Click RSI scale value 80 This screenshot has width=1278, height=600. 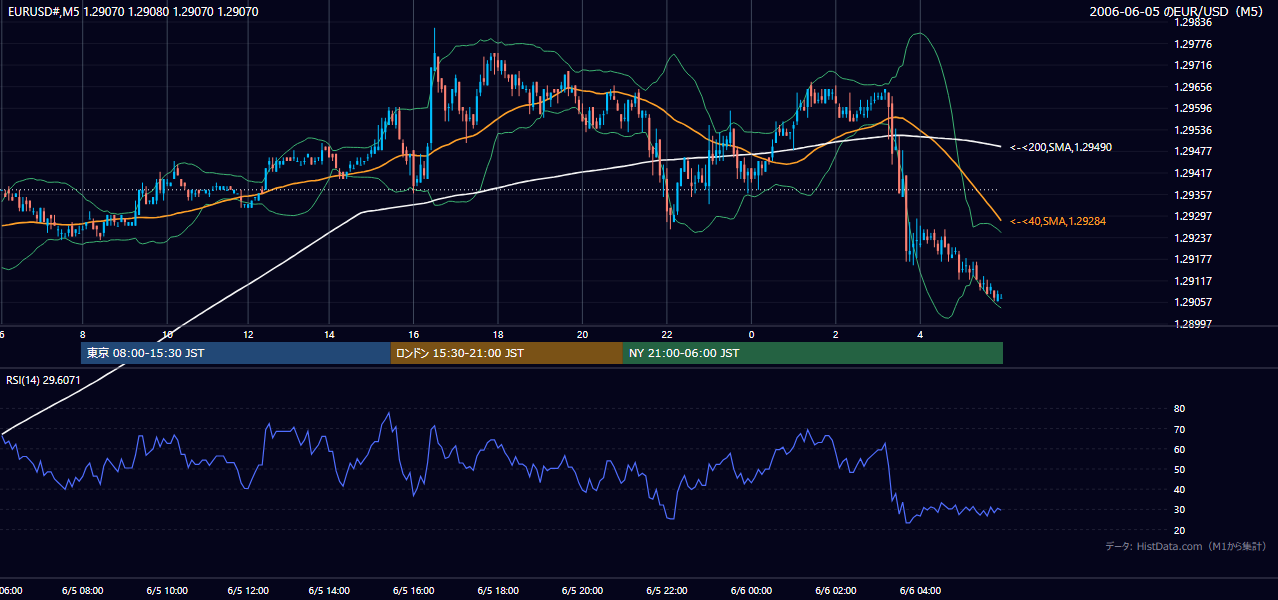[x=1179, y=409]
